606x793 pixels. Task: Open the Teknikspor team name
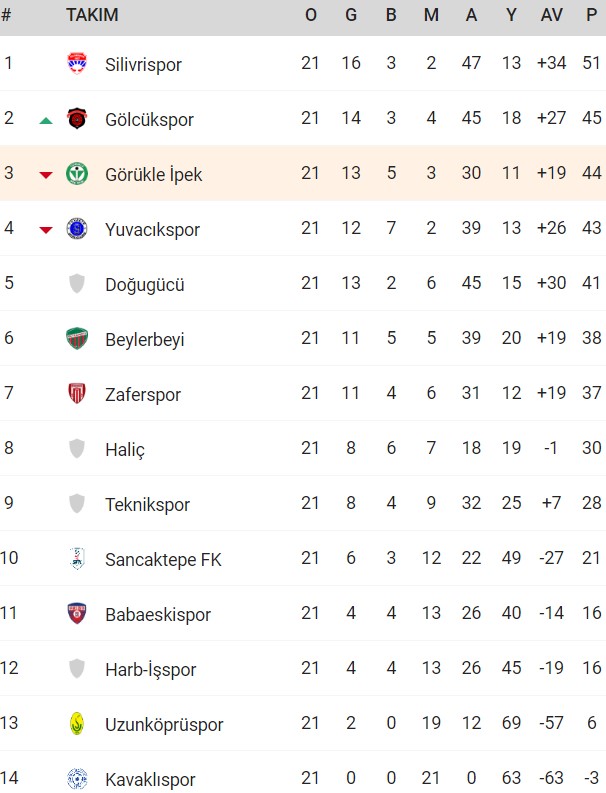[147, 505]
